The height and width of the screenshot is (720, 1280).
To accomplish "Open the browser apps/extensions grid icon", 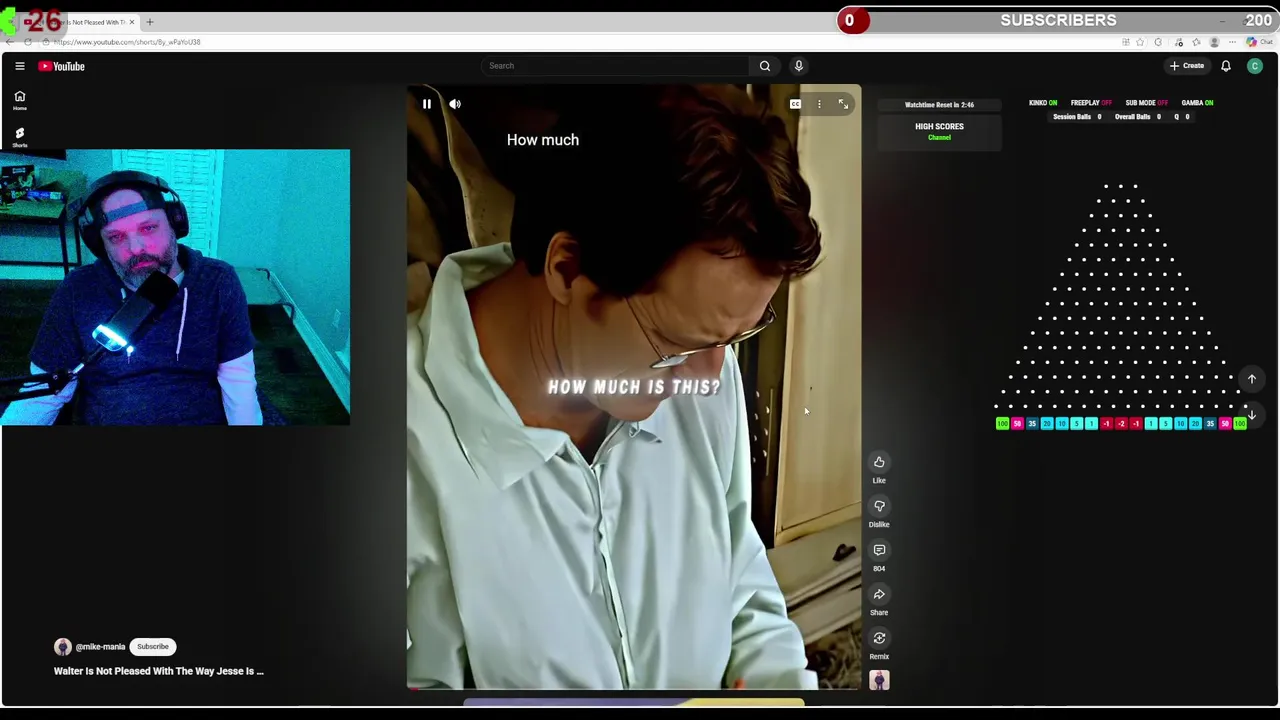I will coord(1126,42).
